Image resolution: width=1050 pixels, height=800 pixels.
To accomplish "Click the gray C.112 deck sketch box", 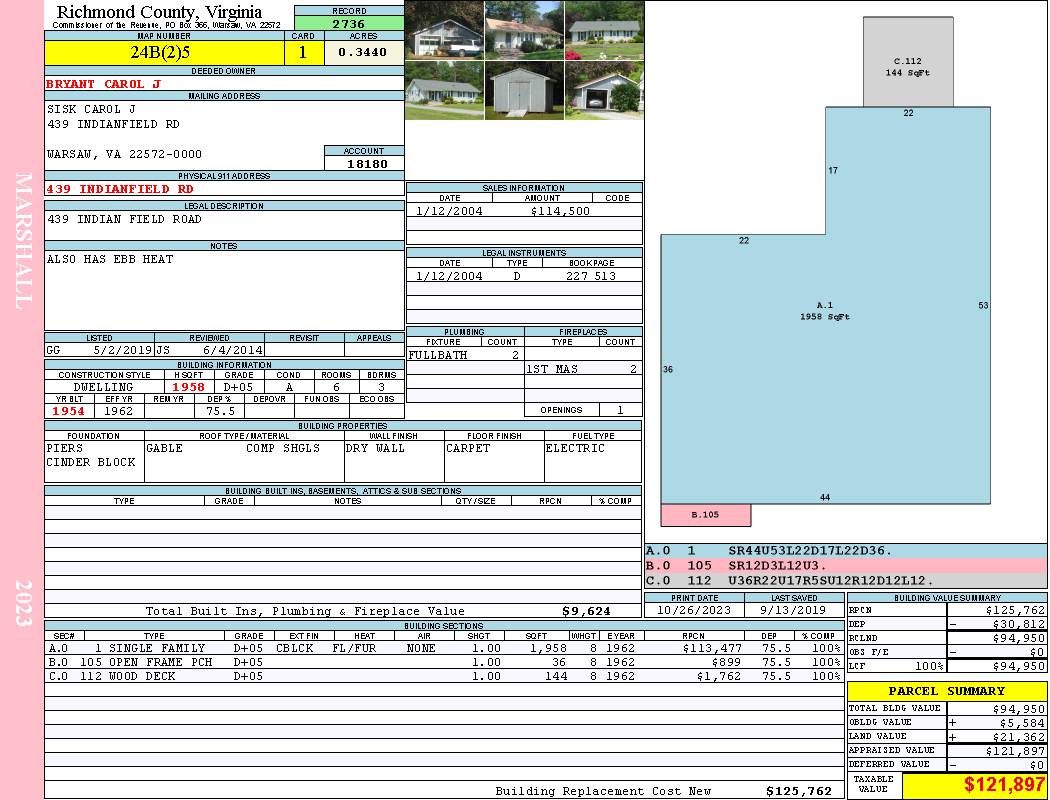I will click(907, 67).
